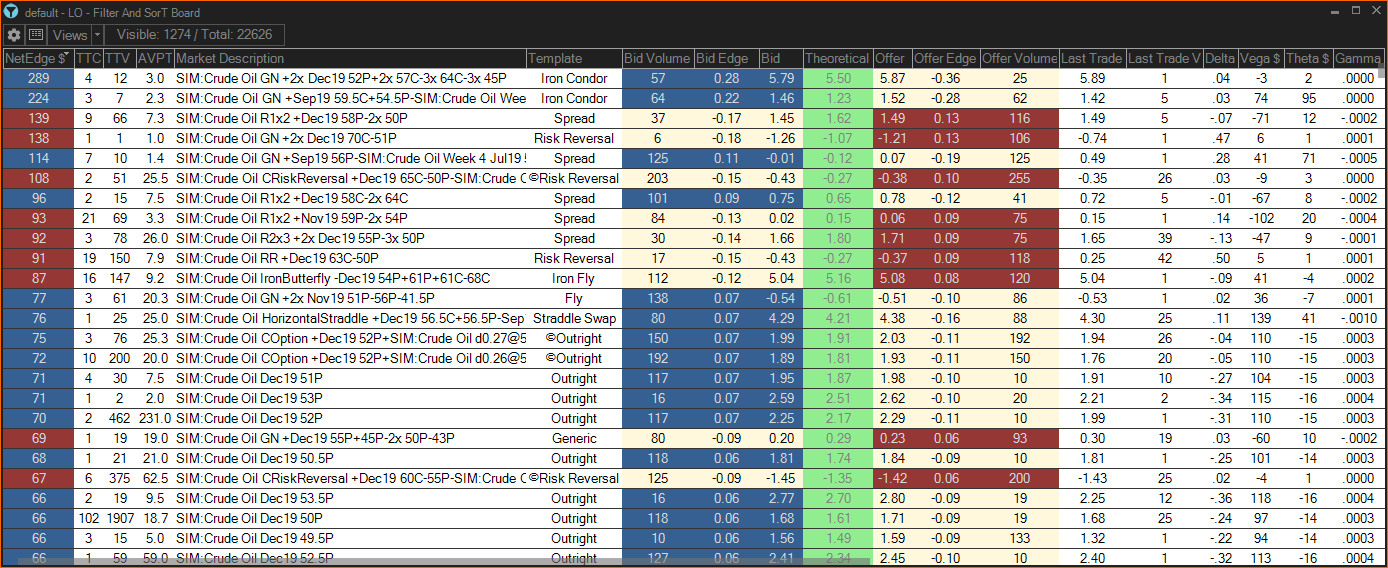
Task: Click the Views button
Action: [69, 35]
